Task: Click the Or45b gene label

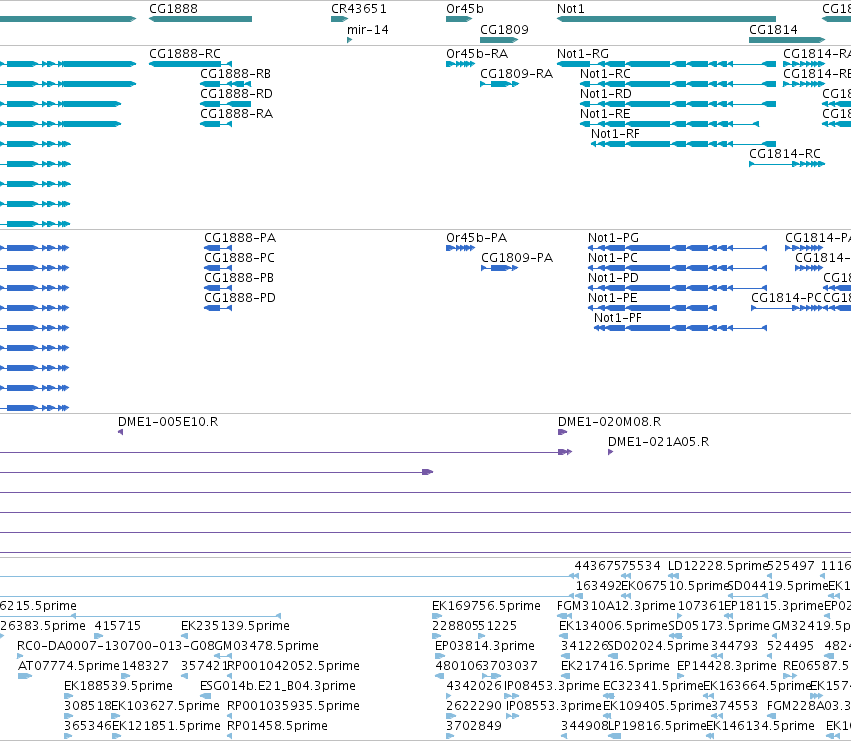Action: pyautogui.click(x=465, y=9)
